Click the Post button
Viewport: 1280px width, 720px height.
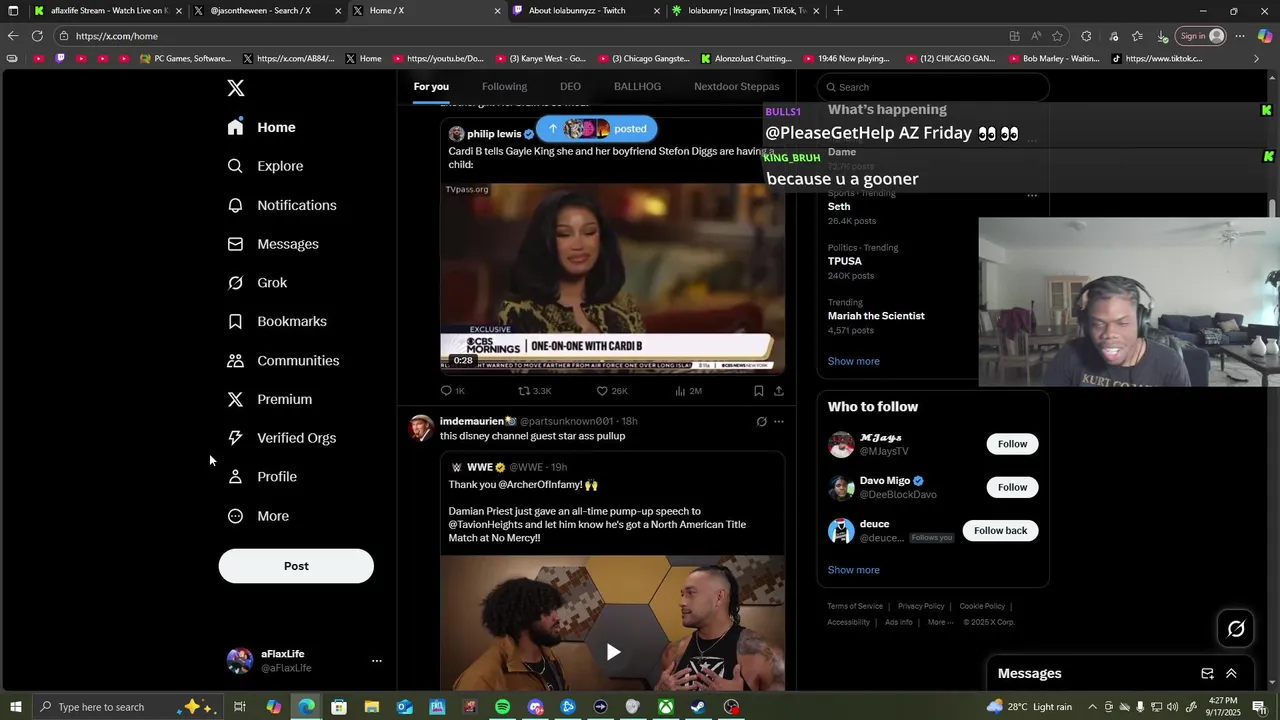[296, 566]
